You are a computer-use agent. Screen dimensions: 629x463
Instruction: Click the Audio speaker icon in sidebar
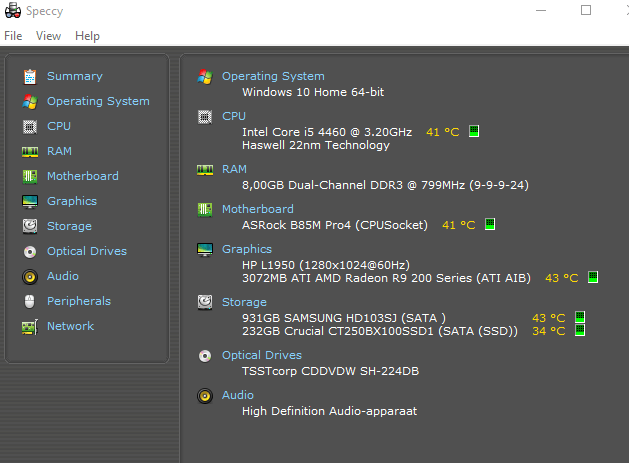tap(29, 276)
